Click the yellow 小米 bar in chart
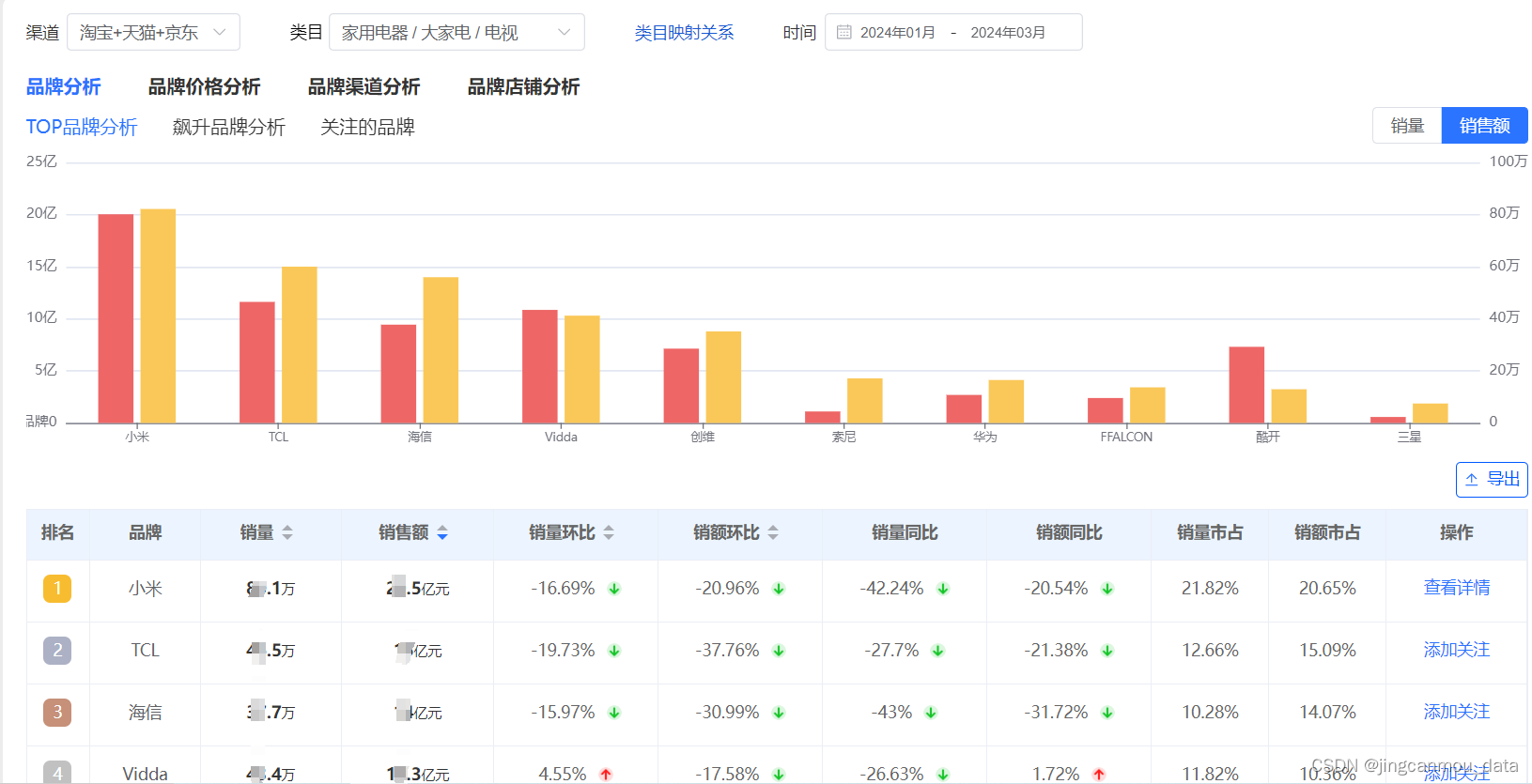1532x784 pixels. [x=158, y=315]
